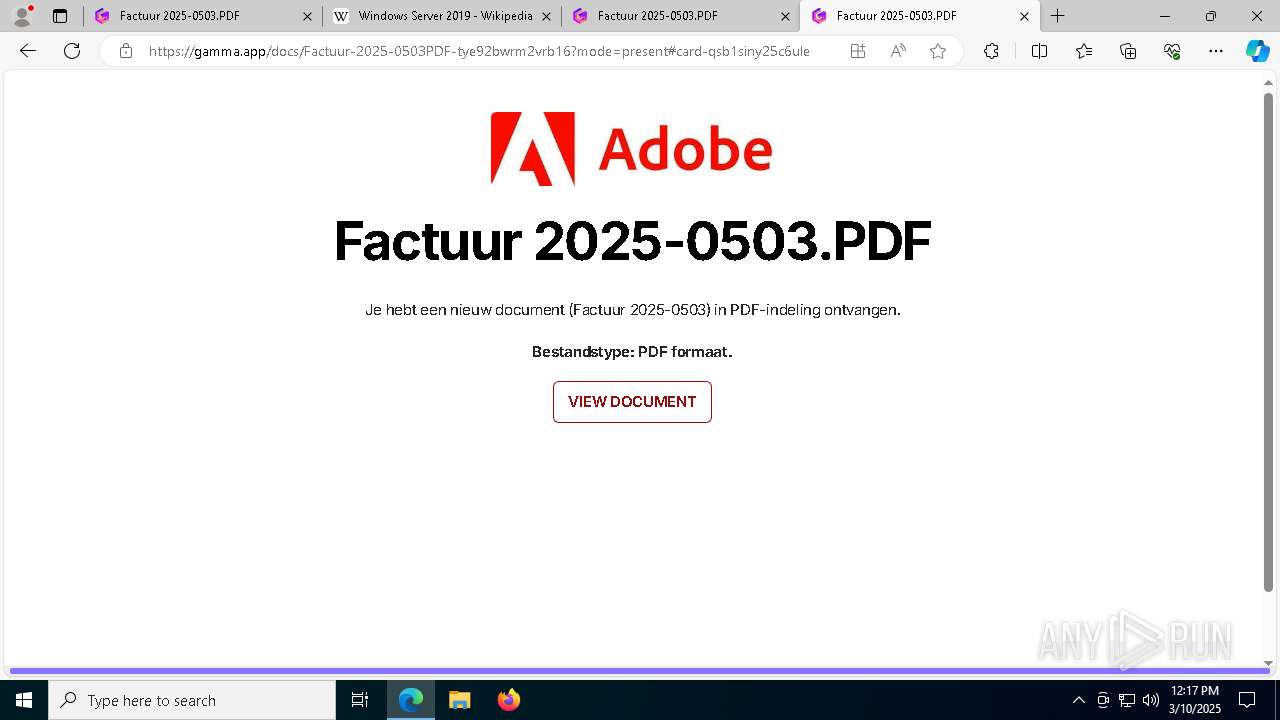Image resolution: width=1280 pixels, height=720 pixels.
Task: Close the middle Factuur tab
Action: 785,16
